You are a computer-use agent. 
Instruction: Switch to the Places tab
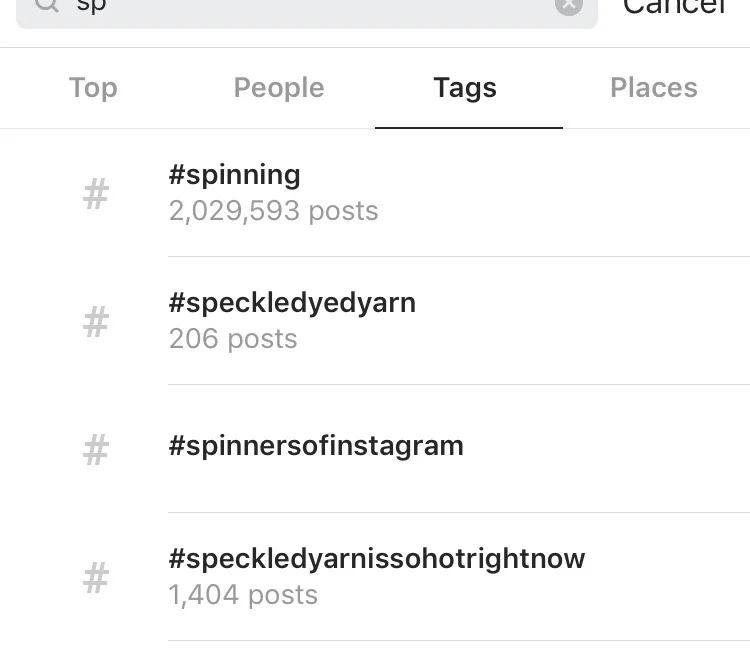(x=654, y=88)
